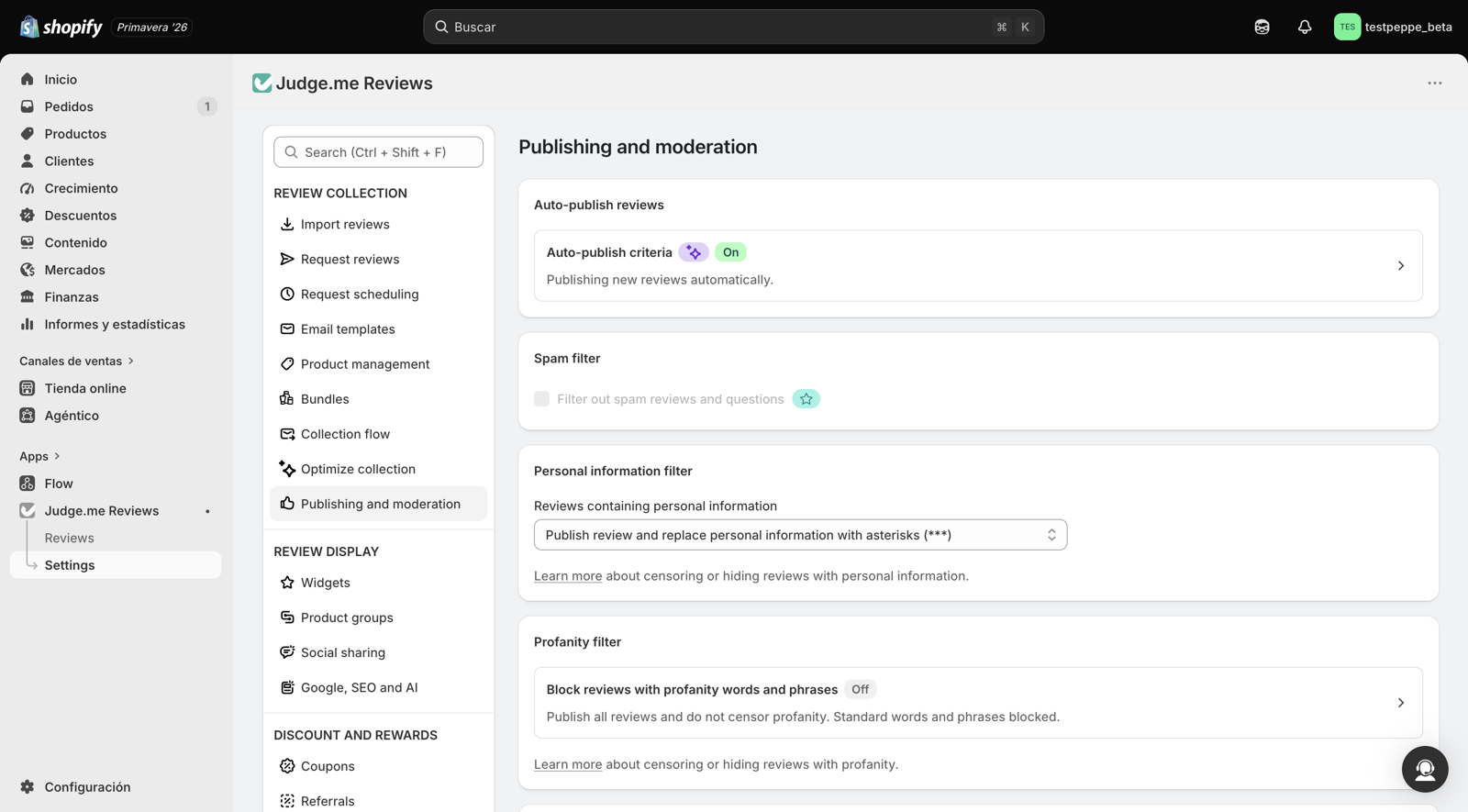Open Coupons settings
The width and height of the screenshot is (1468, 812).
point(378,766)
